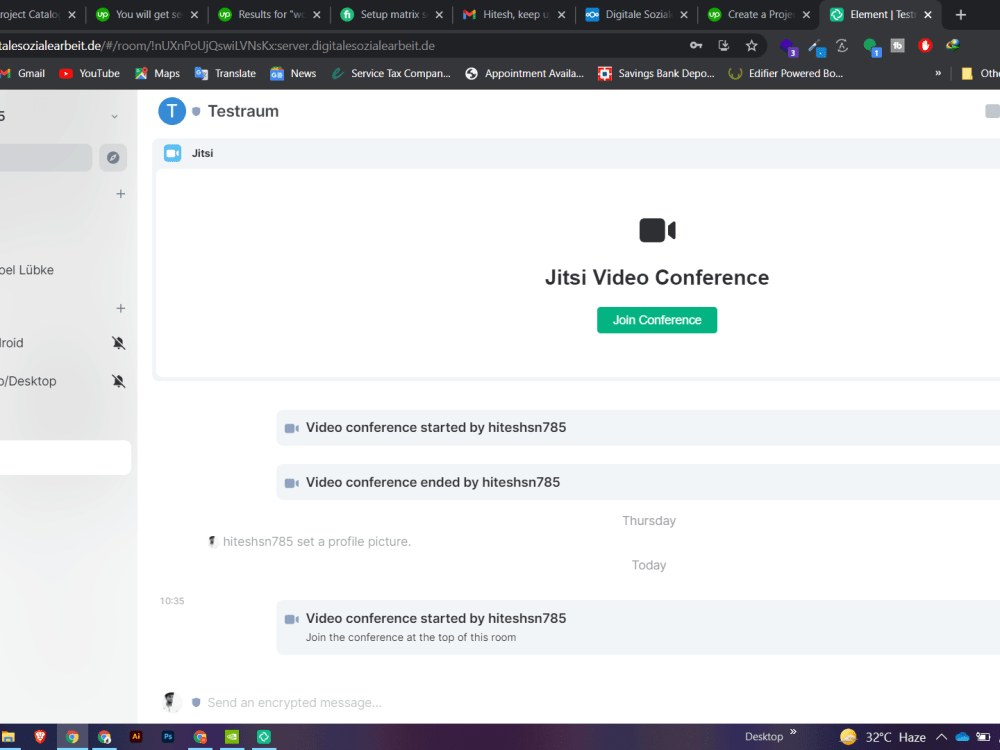Screen dimensions: 1000x750
Task: Click green extension with badge 1
Action: [x=871, y=47]
